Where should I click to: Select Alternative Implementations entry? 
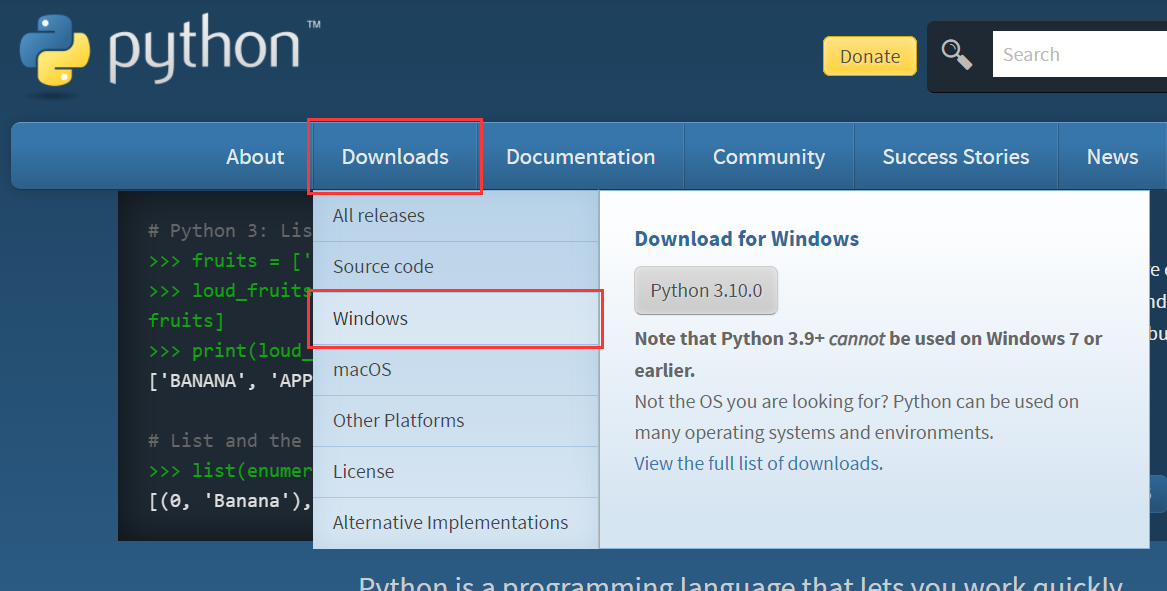pos(450,523)
